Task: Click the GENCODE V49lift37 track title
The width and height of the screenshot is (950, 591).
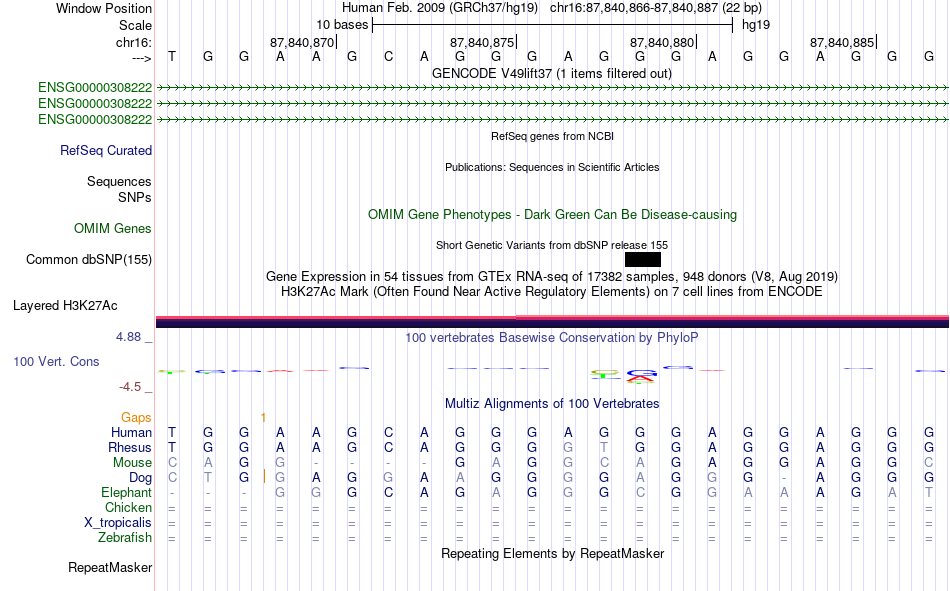Action: coord(551,73)
